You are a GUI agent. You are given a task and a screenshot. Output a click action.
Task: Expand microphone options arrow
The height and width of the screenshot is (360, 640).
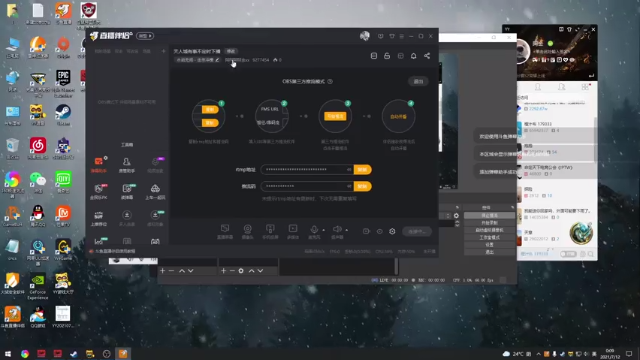(324, 230)
